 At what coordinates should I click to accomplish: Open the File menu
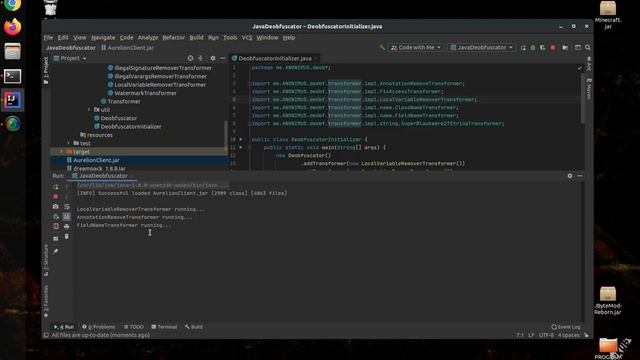48,38
